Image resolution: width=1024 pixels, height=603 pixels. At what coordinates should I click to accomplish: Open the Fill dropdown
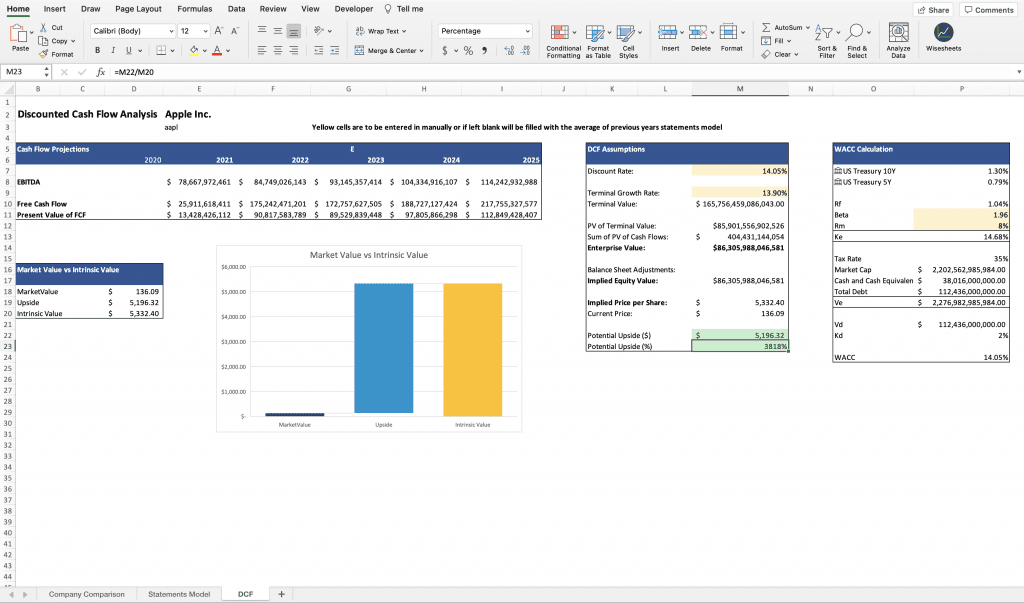(776, 41)
